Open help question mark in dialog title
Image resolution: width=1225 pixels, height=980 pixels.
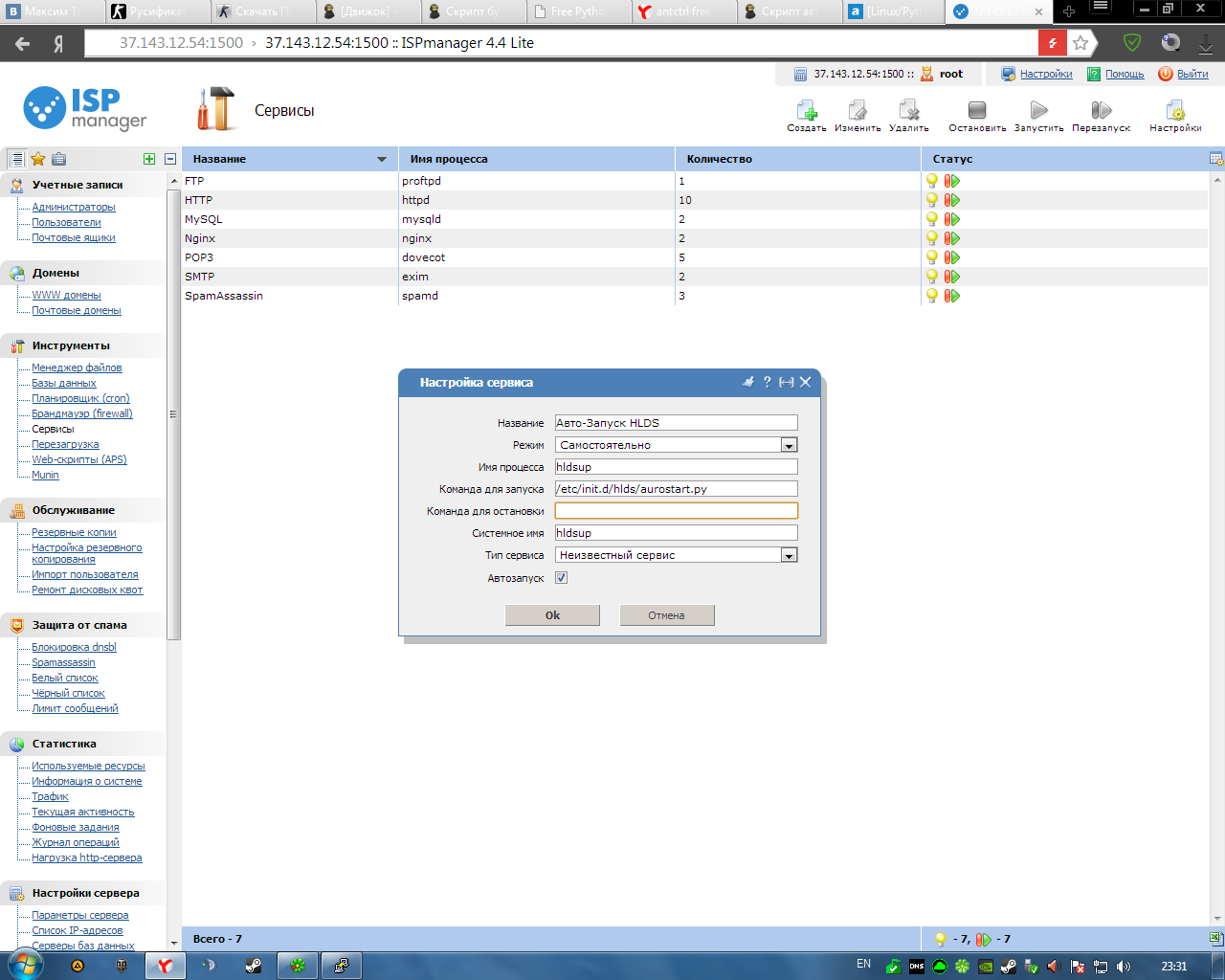click(767, 382)
